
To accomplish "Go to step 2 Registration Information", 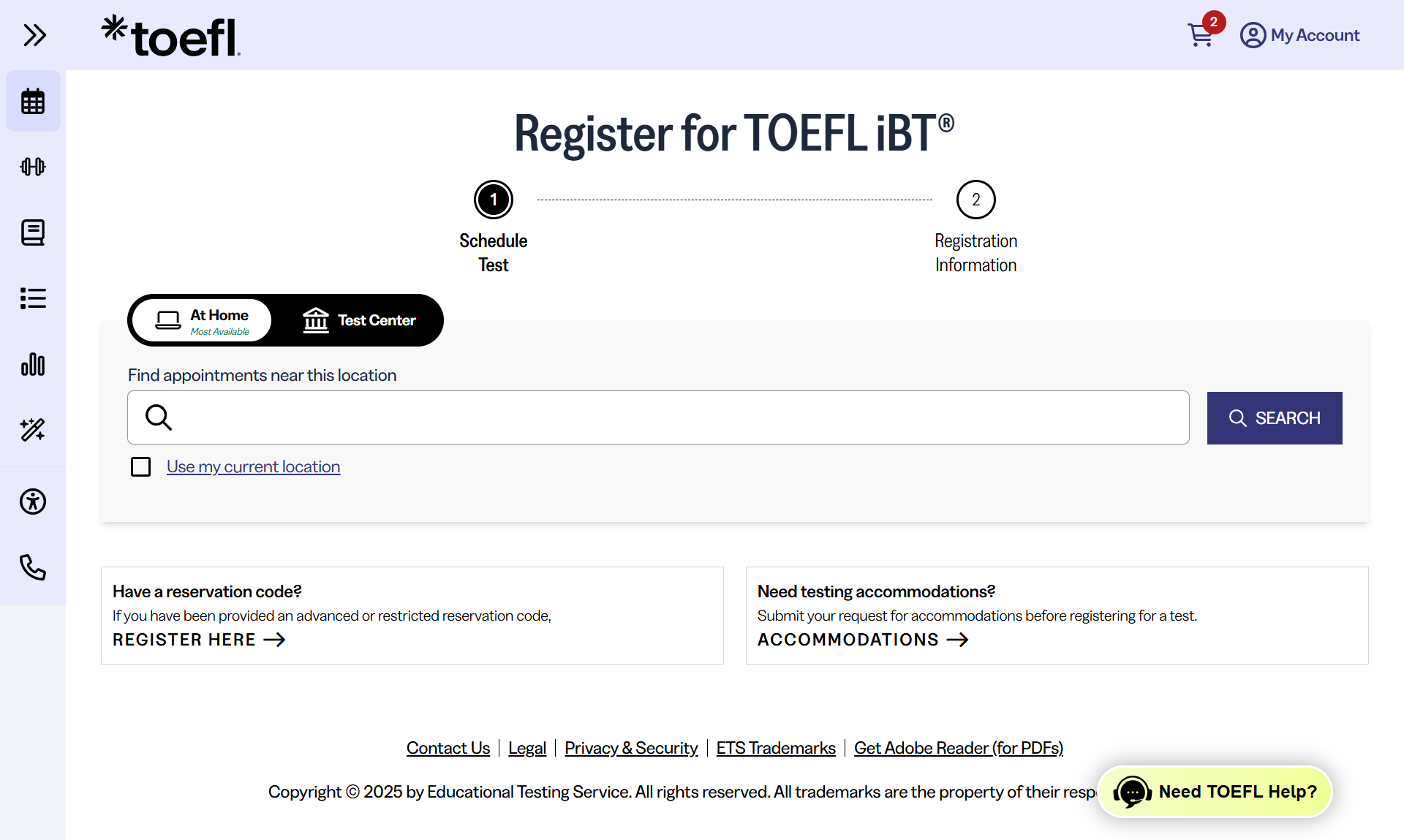I will coord(975,227).
